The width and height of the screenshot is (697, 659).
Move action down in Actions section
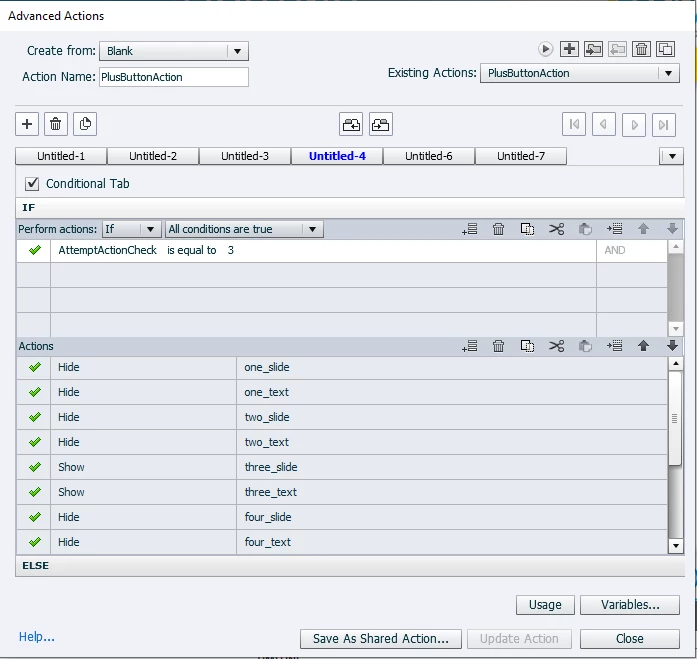pyautogui.click(x=672, y=346)
